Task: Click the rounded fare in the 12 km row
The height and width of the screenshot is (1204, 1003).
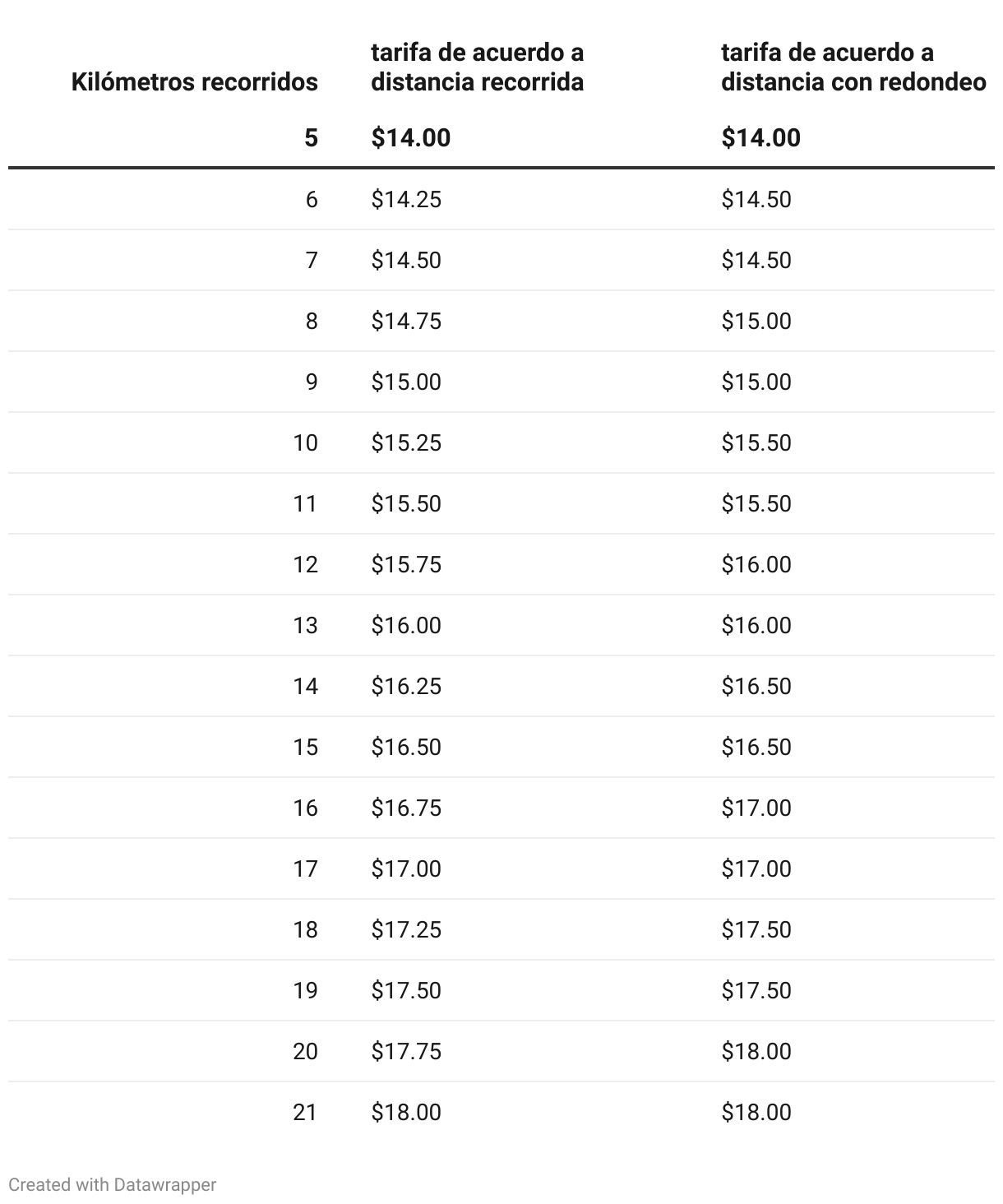Action: tap(756, 564)
